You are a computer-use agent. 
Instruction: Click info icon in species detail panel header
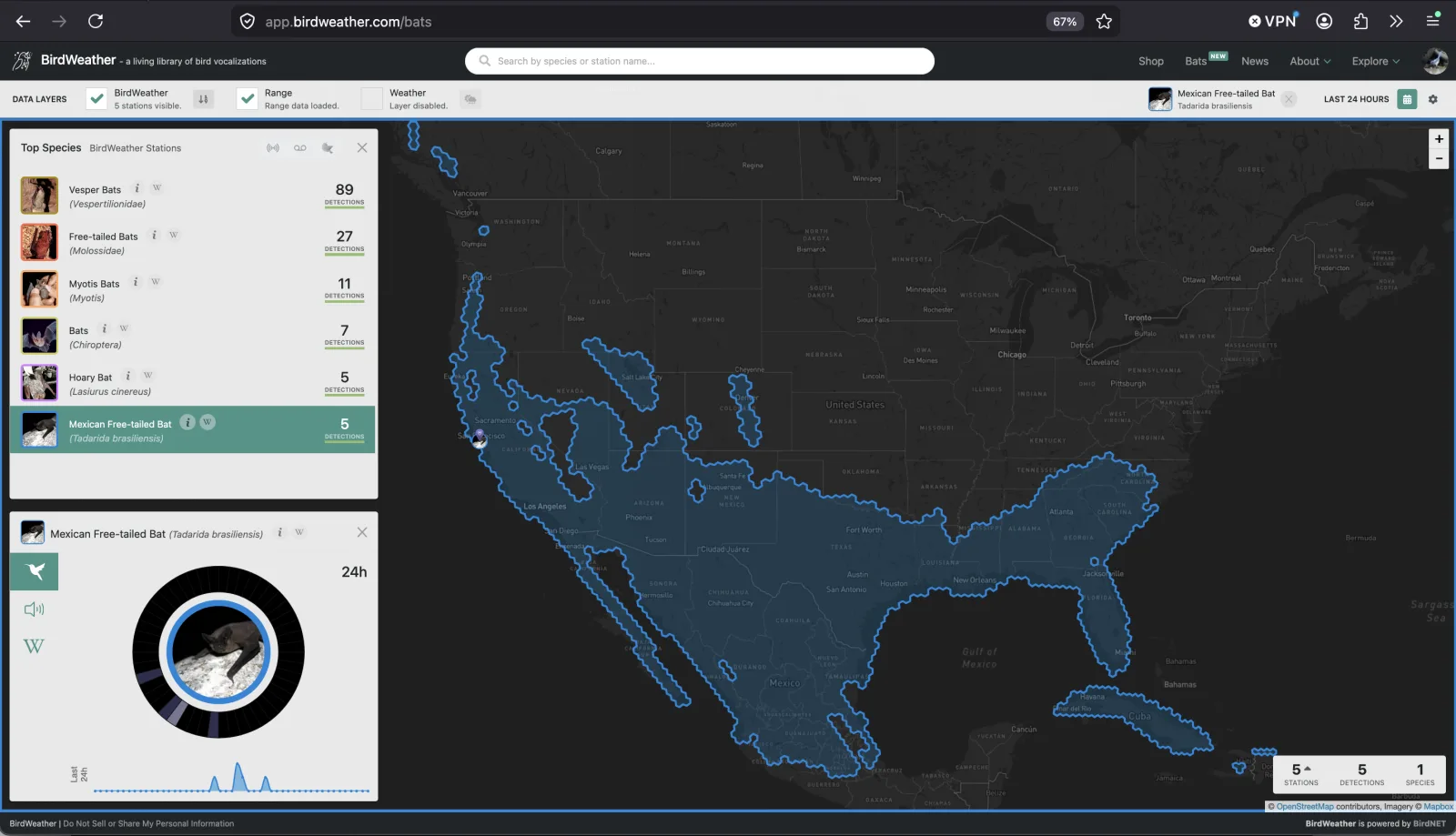click(x=279, y=532)
